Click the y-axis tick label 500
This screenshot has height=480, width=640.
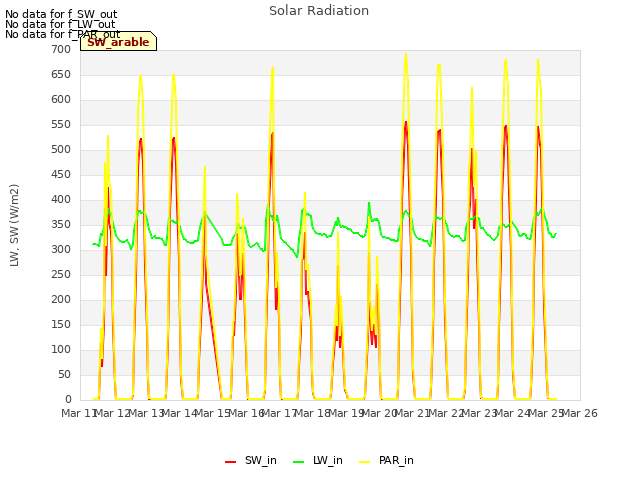(x=61, y=150)
